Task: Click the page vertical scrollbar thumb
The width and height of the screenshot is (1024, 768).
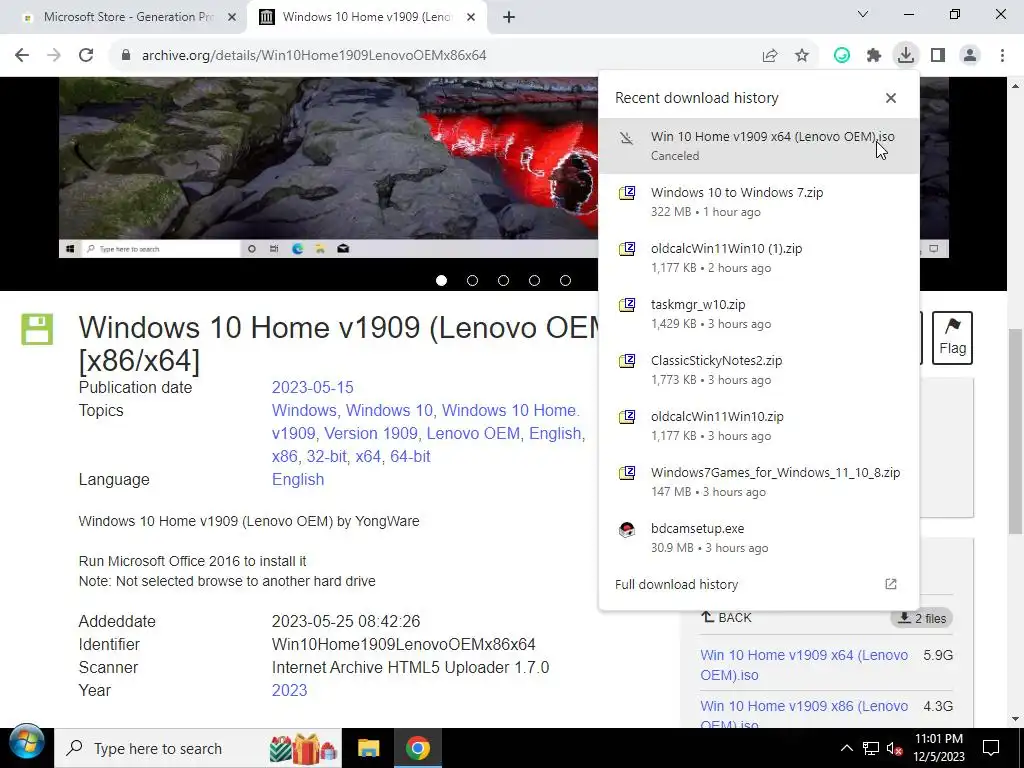Action: pyautogui.click(x=1016, y=431)
